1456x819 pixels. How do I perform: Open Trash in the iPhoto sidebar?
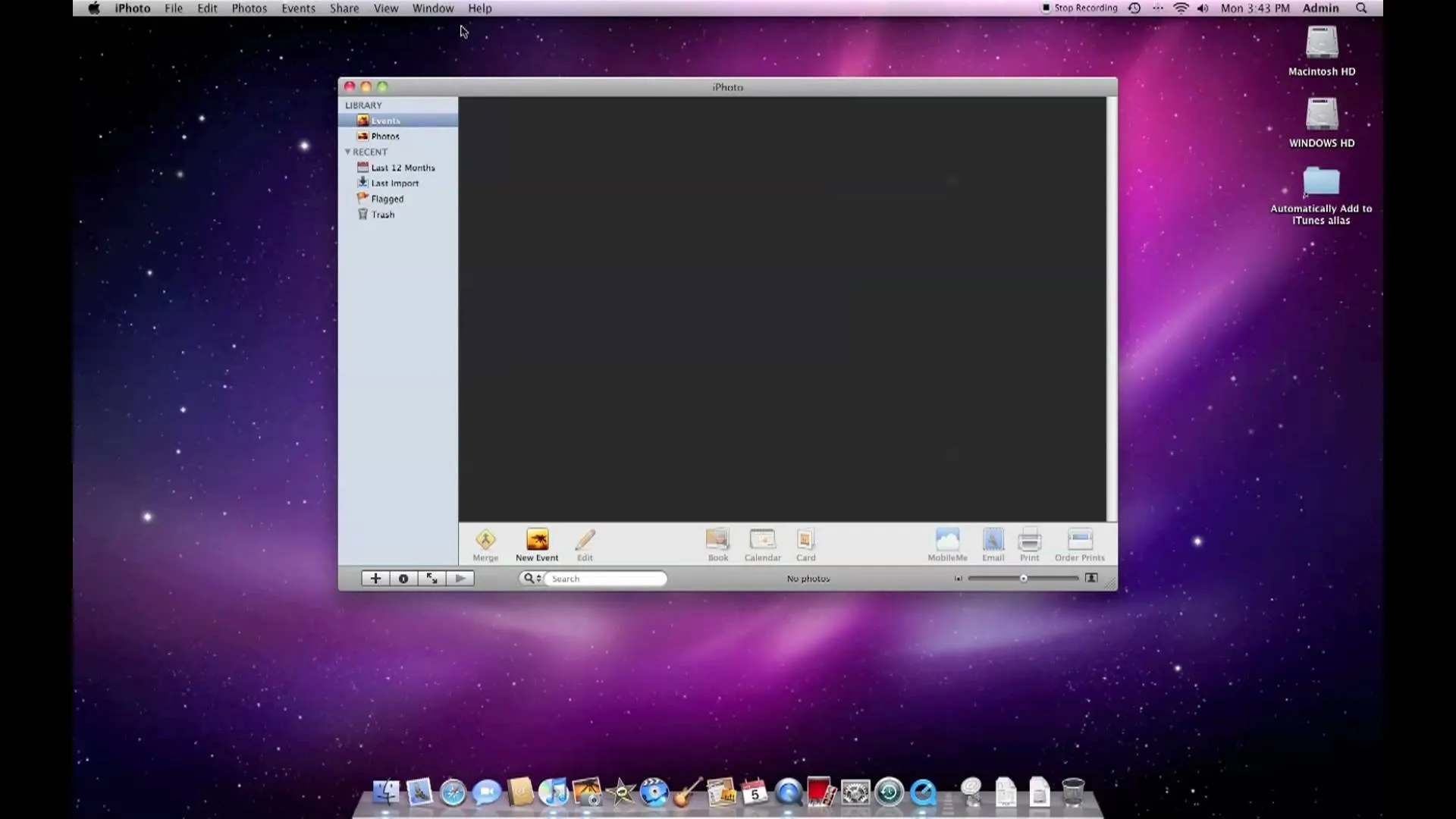click(x=398, y=215)
